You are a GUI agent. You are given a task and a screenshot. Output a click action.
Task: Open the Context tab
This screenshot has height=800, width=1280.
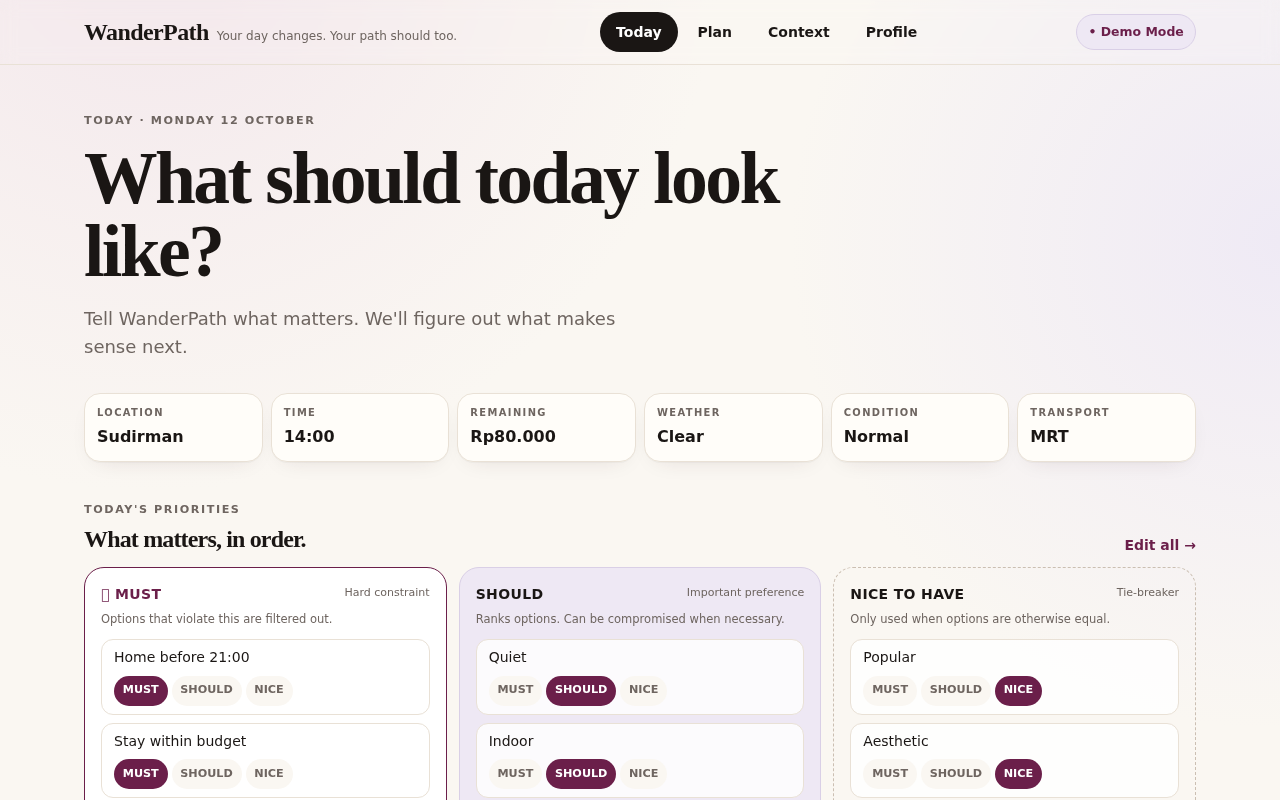coord(798,32)
